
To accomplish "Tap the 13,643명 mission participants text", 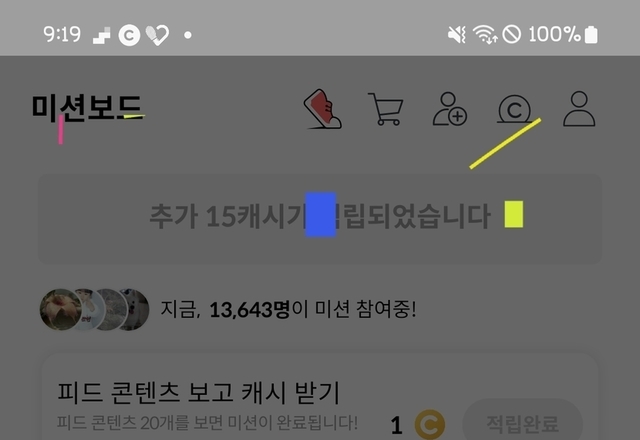I will [x=249, y=310].
